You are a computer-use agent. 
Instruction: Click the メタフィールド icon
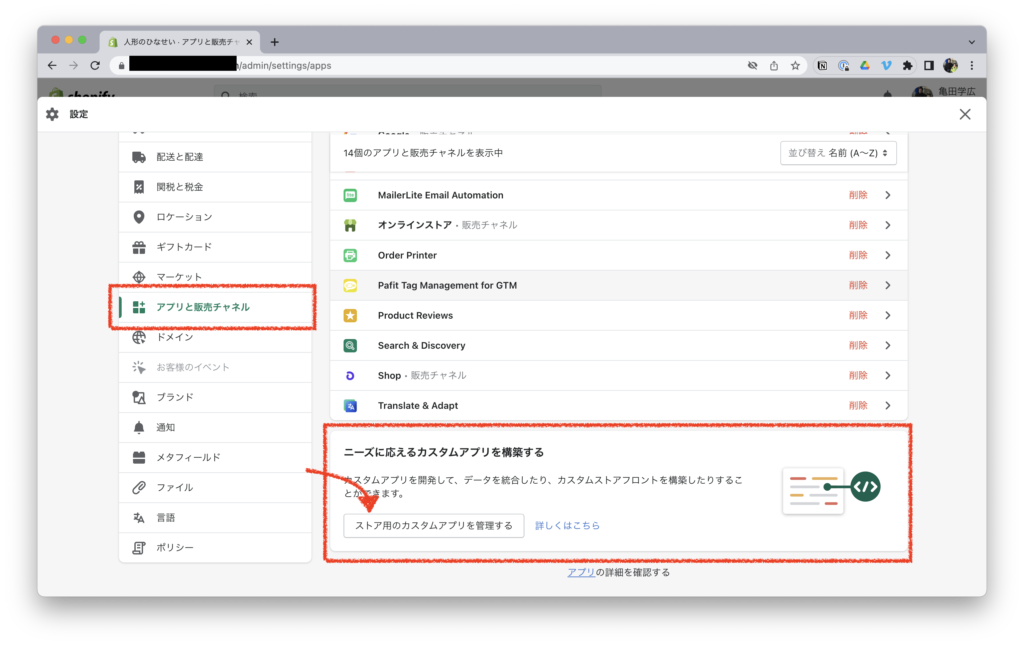[x=139, y=457]
